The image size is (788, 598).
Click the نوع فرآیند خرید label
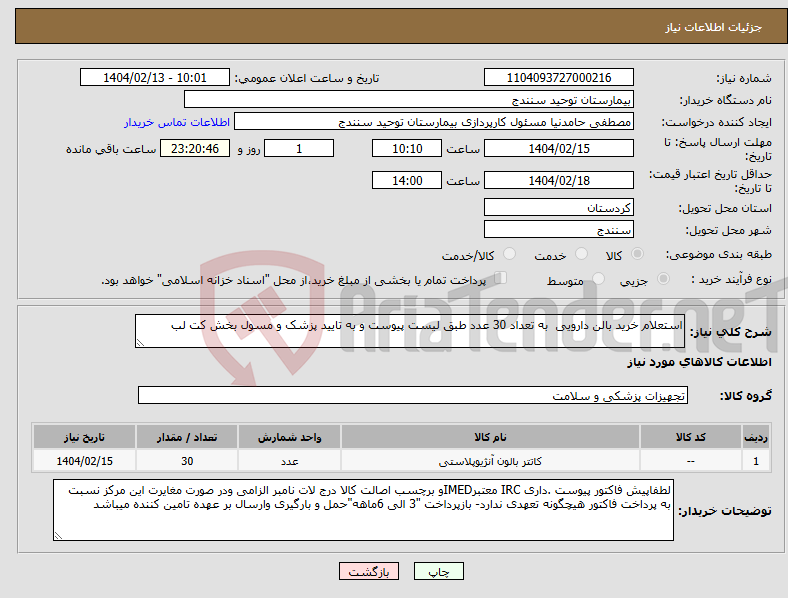click(x=731, y=279)
